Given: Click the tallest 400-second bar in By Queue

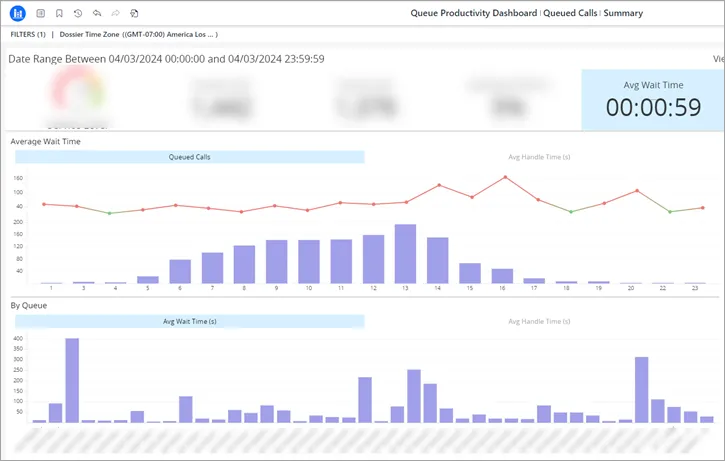Looking at the screenshot, I should (72, 380).
